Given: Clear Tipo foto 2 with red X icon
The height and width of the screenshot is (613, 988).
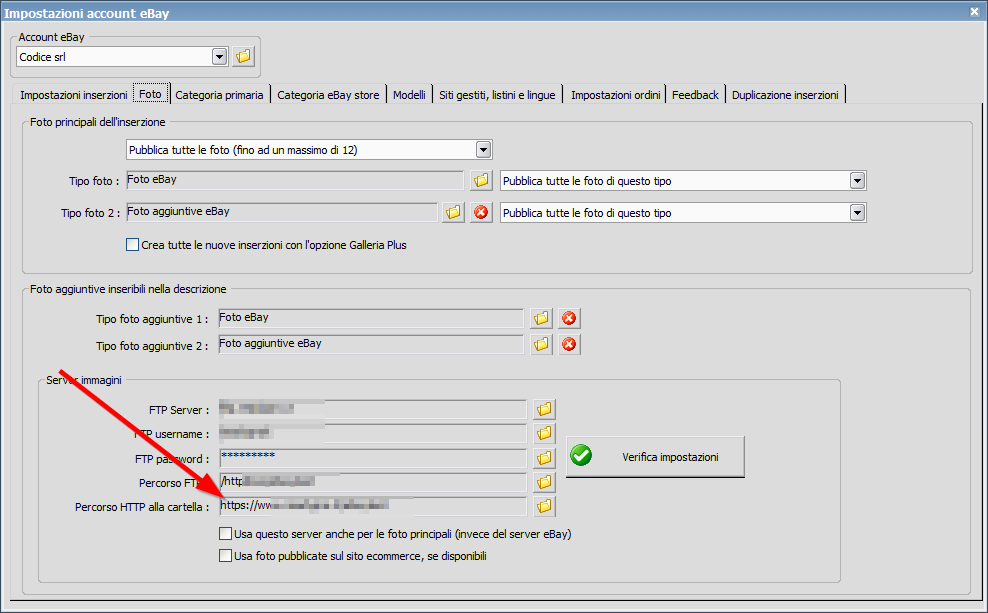Looking at the screenshot, I should [481, 212].
